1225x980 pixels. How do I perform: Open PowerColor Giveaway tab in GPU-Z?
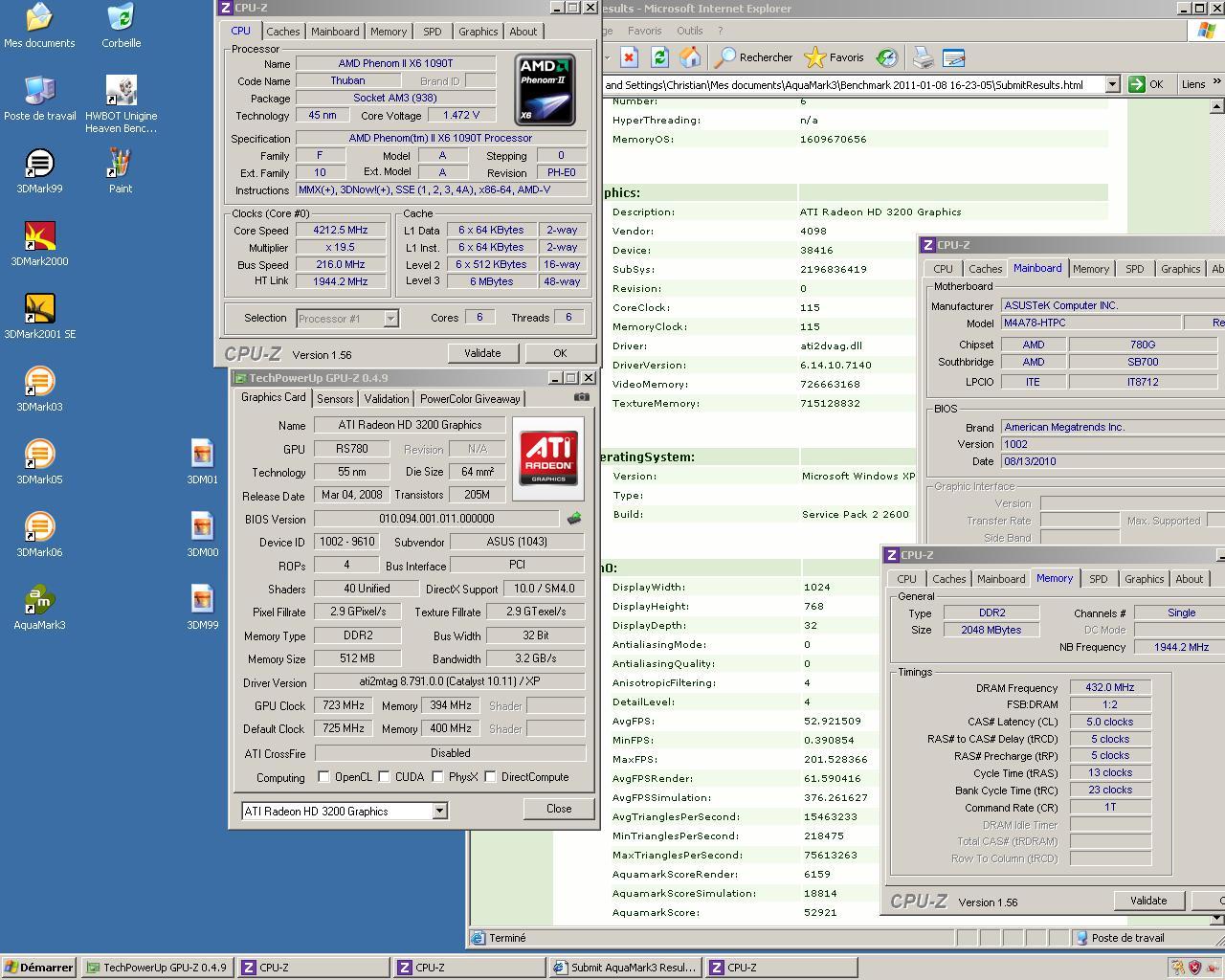(470, 399)
